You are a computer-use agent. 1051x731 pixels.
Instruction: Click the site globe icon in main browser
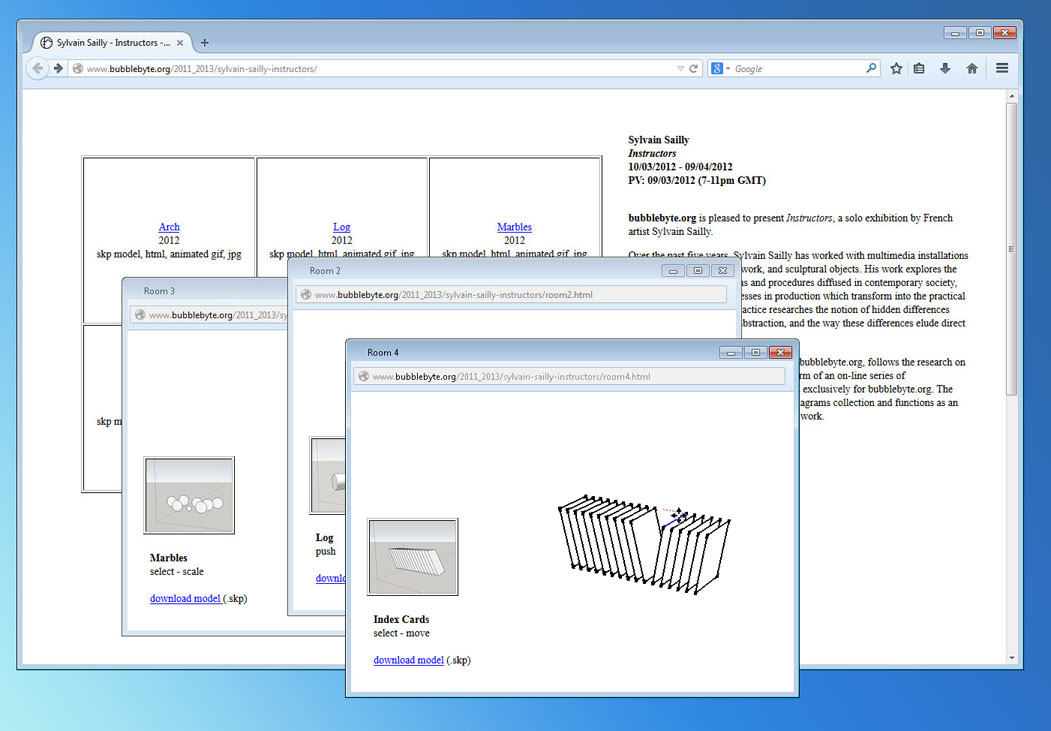pyautogui.click(x=78, y=68)
